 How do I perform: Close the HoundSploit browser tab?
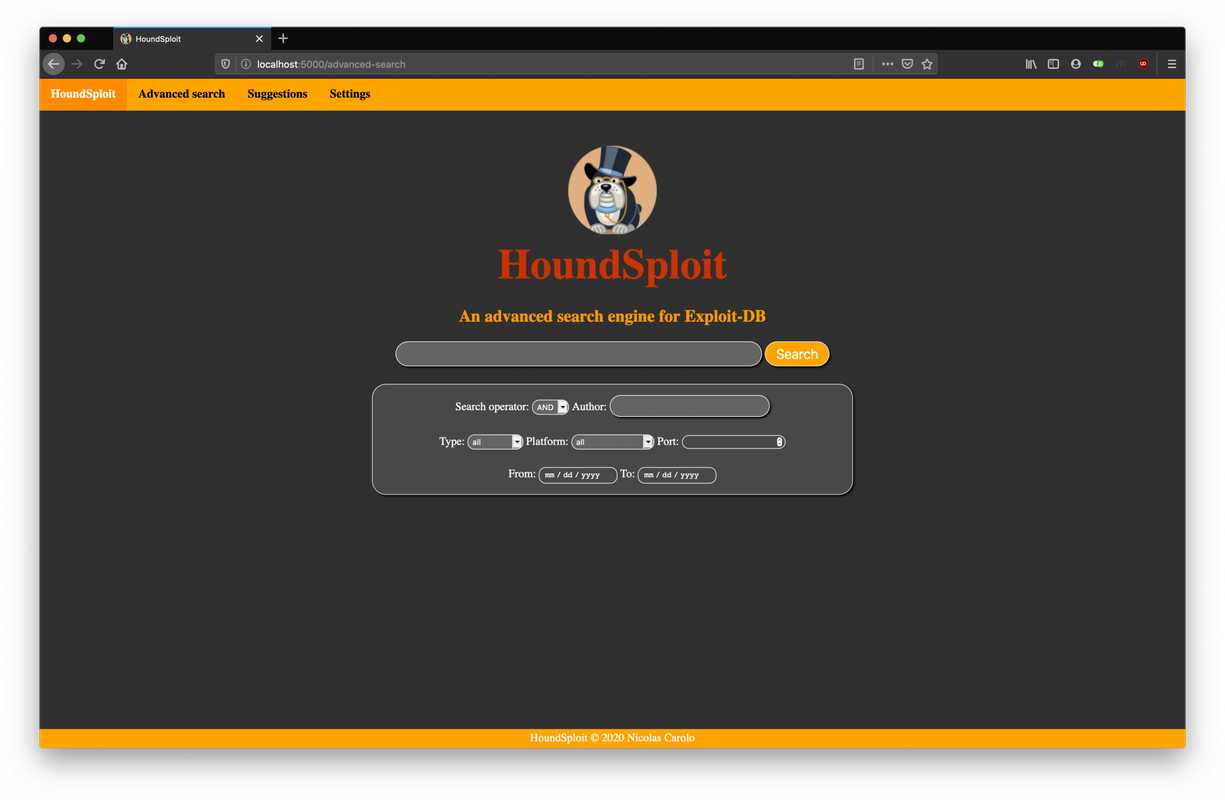259,38
